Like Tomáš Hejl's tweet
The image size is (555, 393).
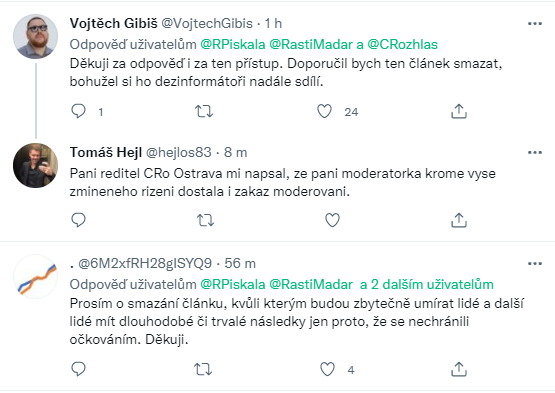(332, 220)
